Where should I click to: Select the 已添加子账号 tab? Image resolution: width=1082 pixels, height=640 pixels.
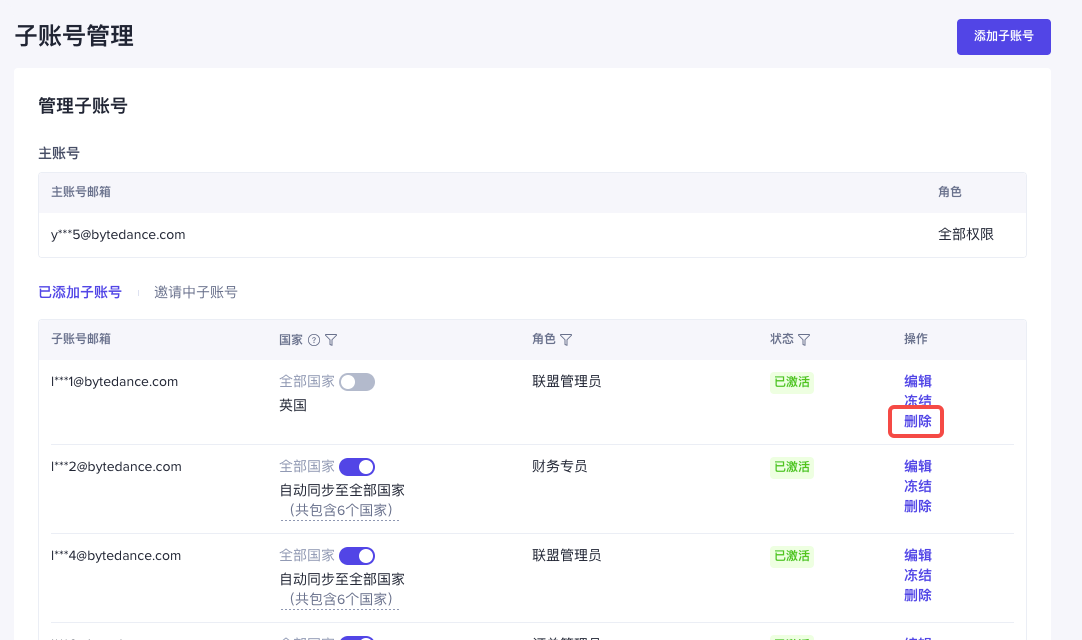tap(80, 293)
